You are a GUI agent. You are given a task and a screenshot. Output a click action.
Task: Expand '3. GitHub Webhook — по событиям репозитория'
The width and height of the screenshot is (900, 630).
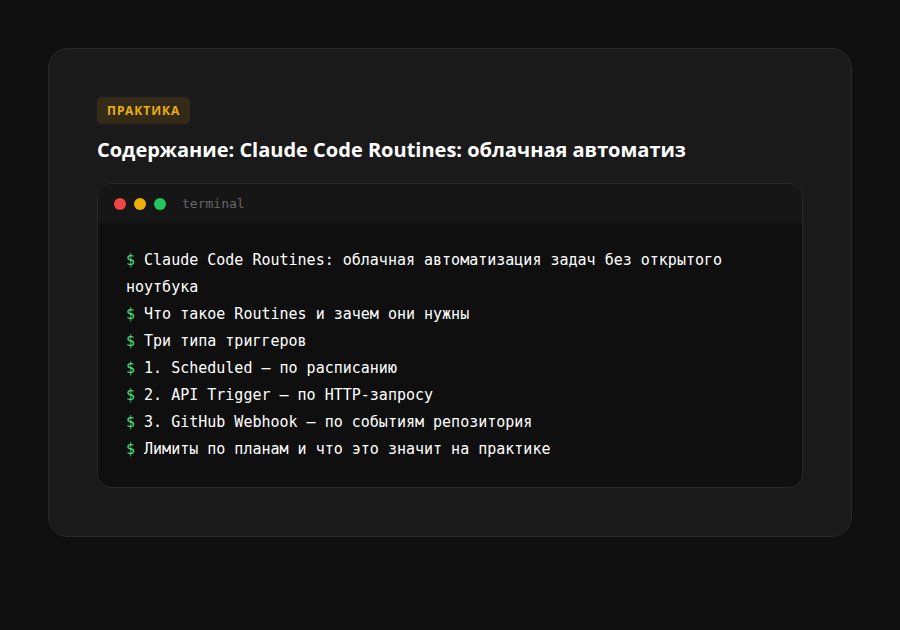click(338, 421)
